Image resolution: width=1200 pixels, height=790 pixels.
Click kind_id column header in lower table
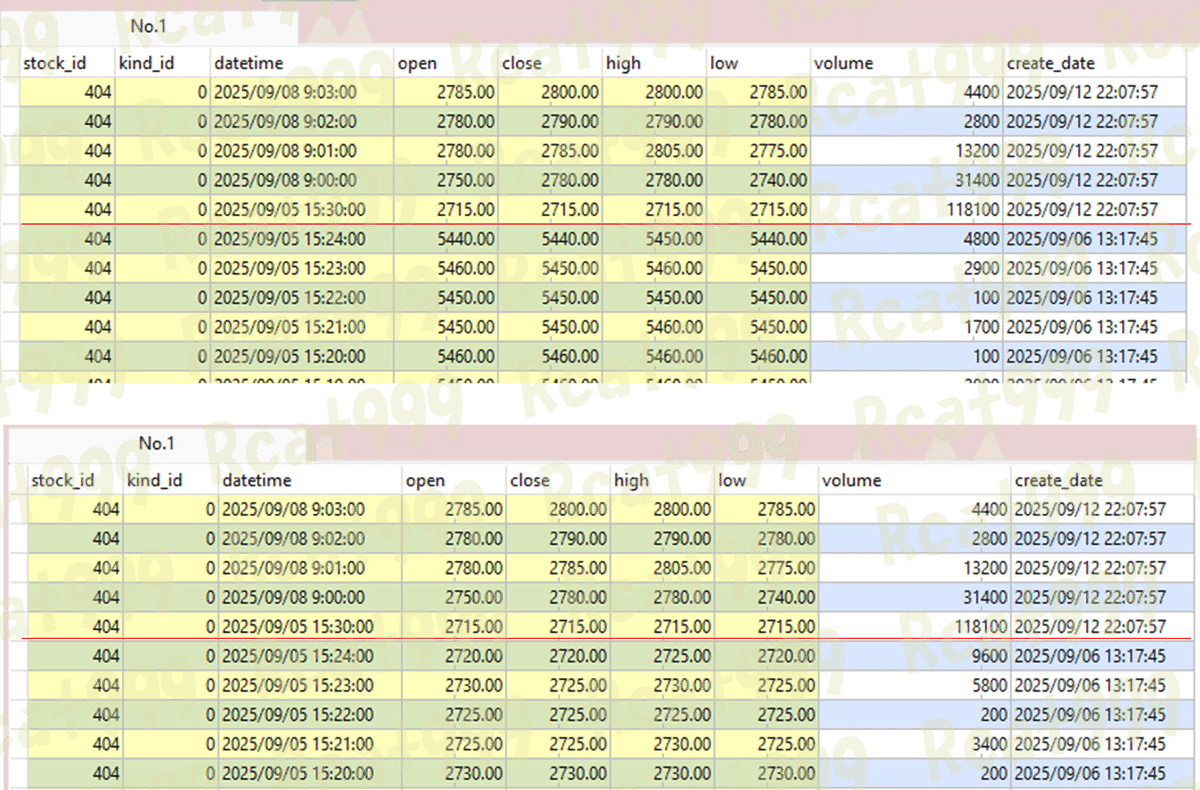pos(170,480)
